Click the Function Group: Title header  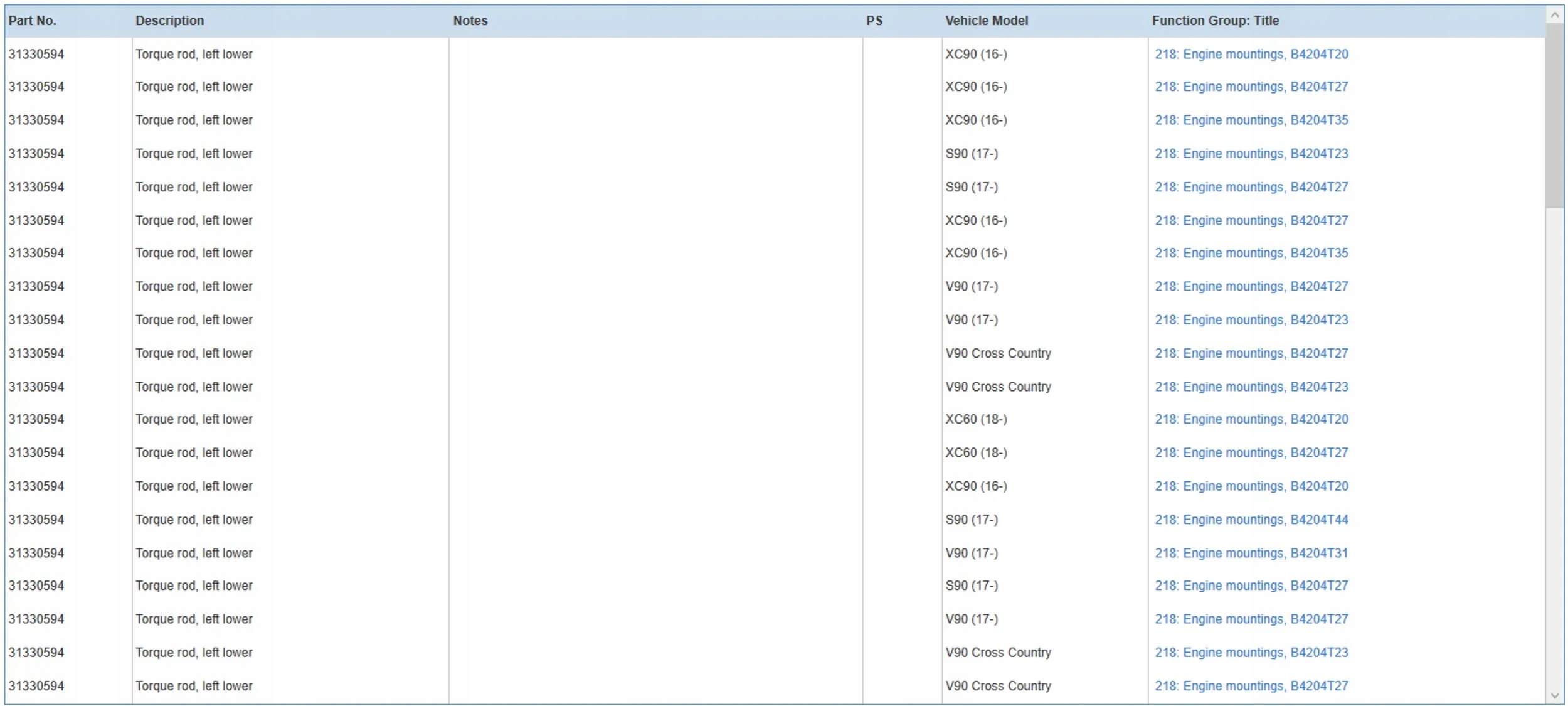point(1215,21)
